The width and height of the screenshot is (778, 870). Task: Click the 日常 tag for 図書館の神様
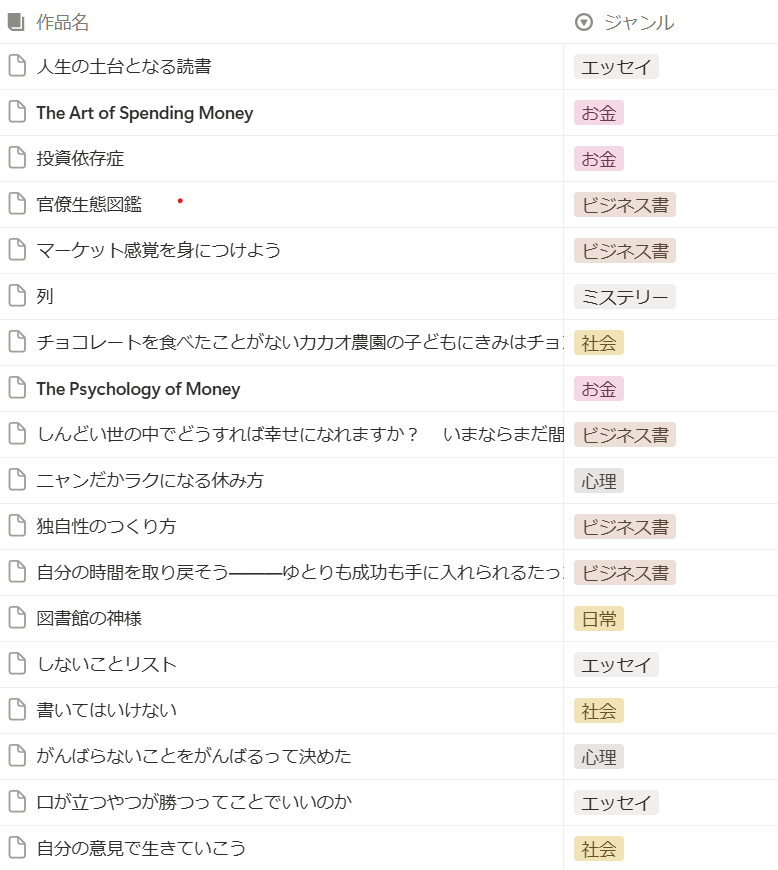[599, 619]
